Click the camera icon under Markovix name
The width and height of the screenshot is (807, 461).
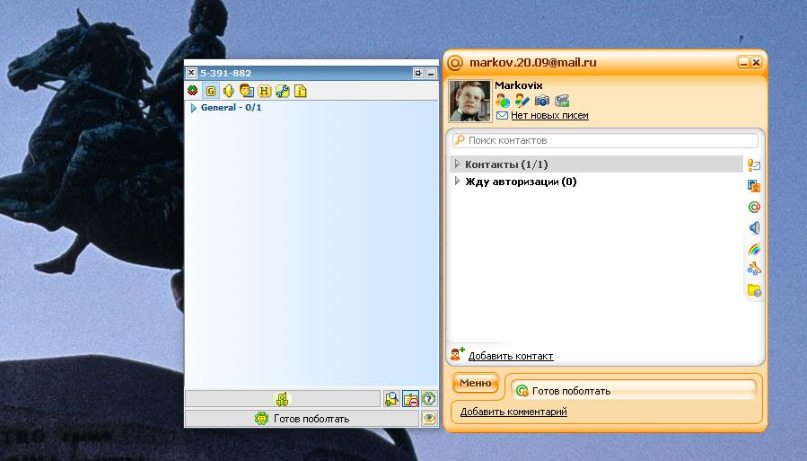pyautogui.click(x=542, y=101)
